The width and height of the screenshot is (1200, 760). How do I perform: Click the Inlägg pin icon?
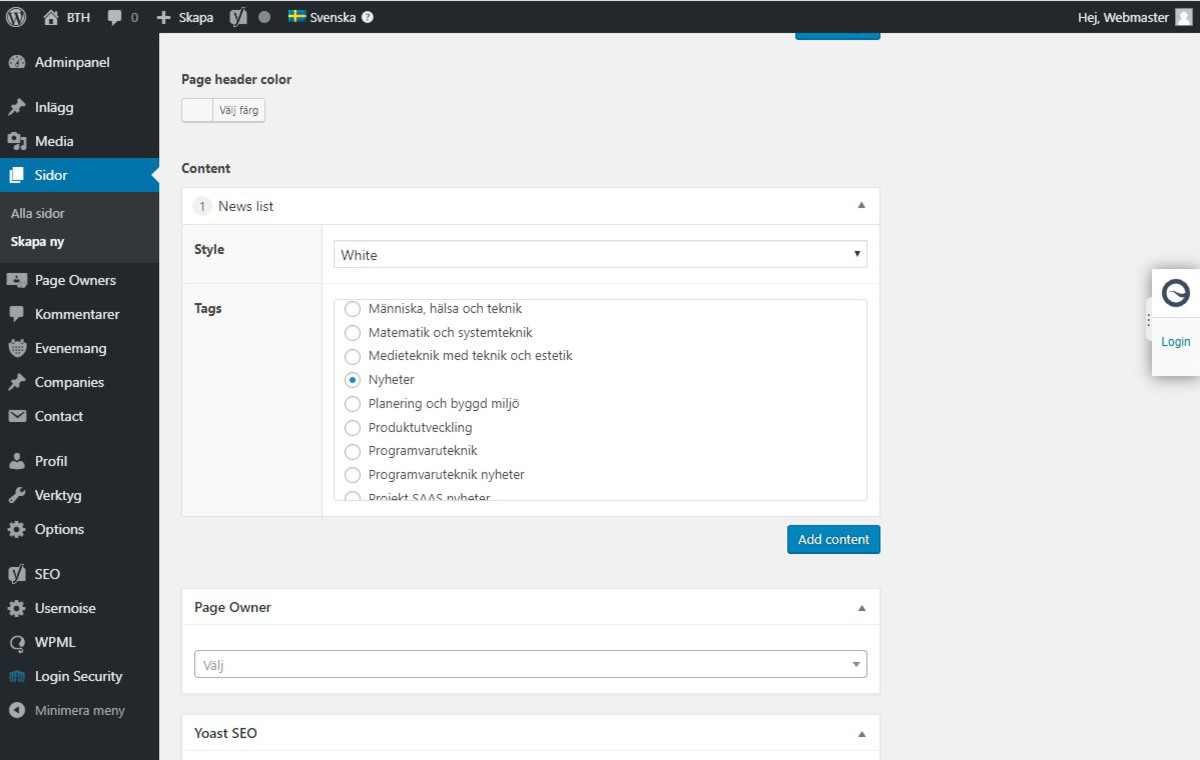(17, 107)
